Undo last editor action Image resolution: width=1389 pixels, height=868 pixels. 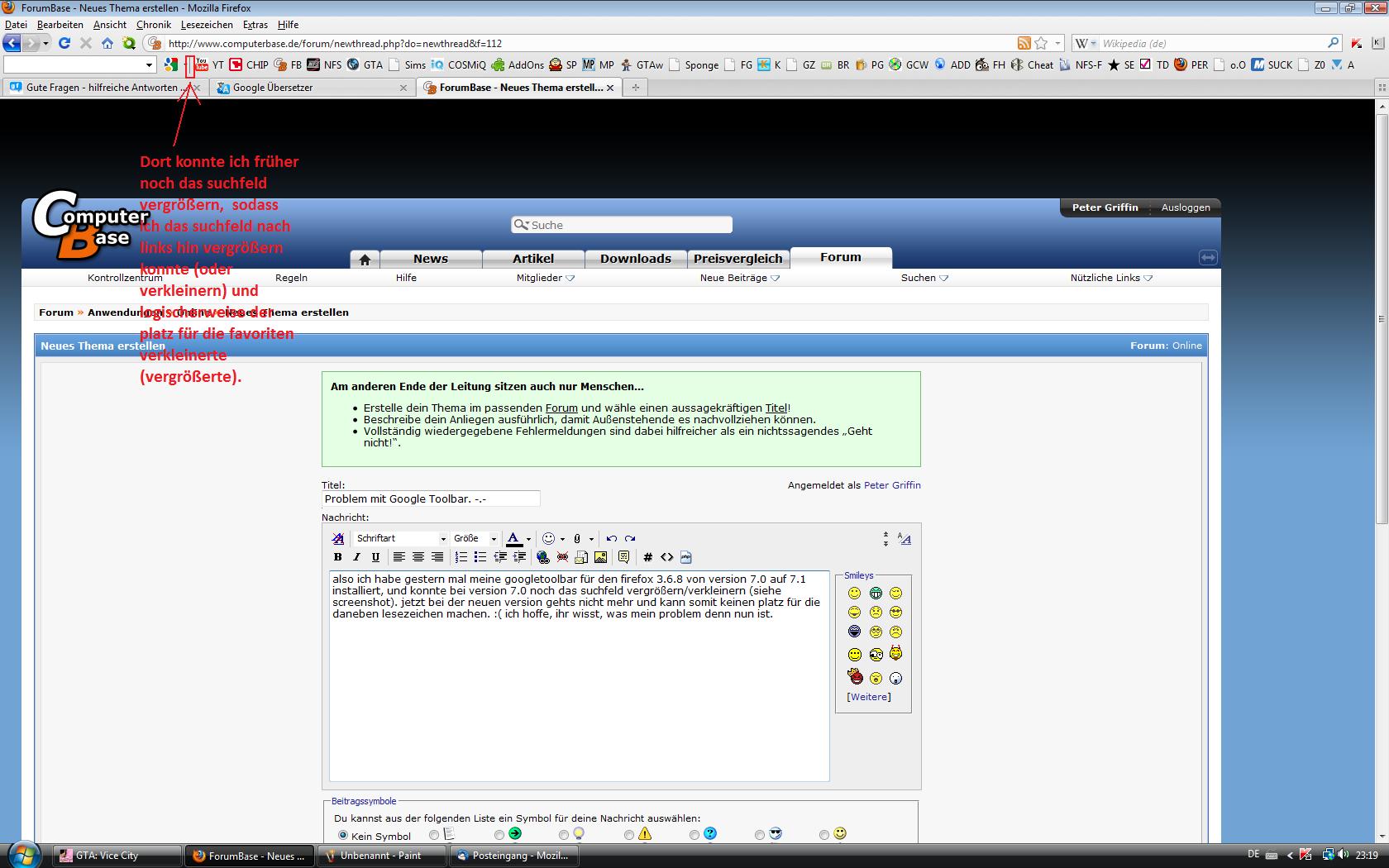[x=611, y=538]
